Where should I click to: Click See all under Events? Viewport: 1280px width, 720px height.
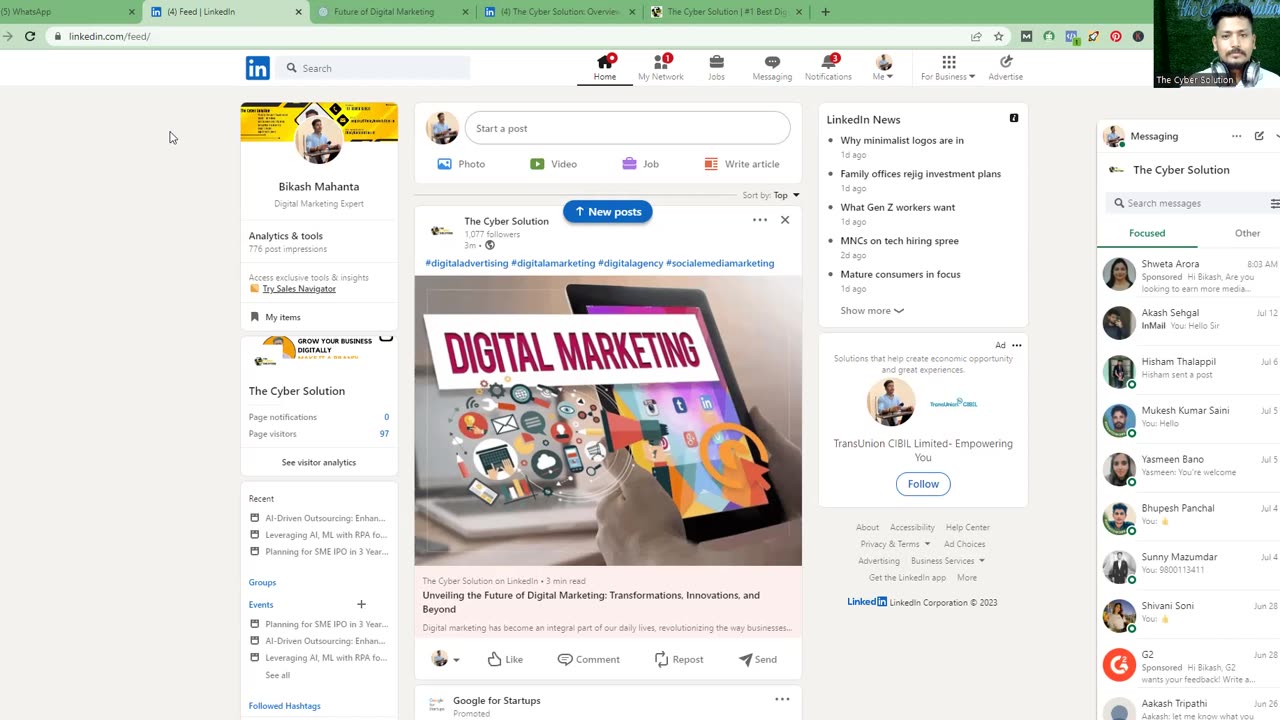(x=278, y=675)
